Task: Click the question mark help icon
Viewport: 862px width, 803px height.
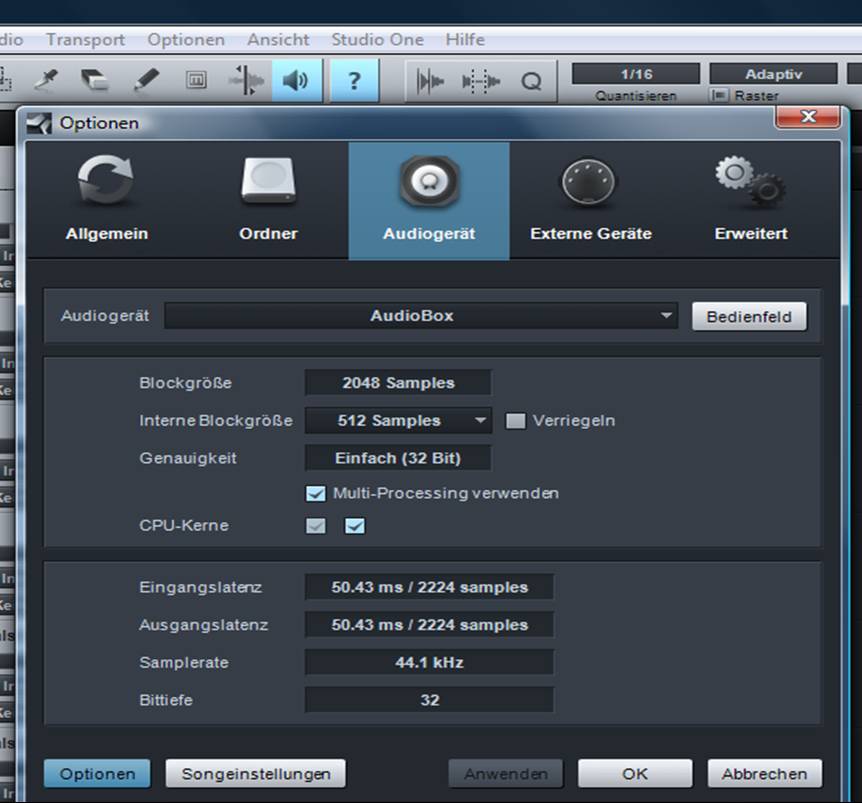Action: pyautogui.click(x=355, y=81)
